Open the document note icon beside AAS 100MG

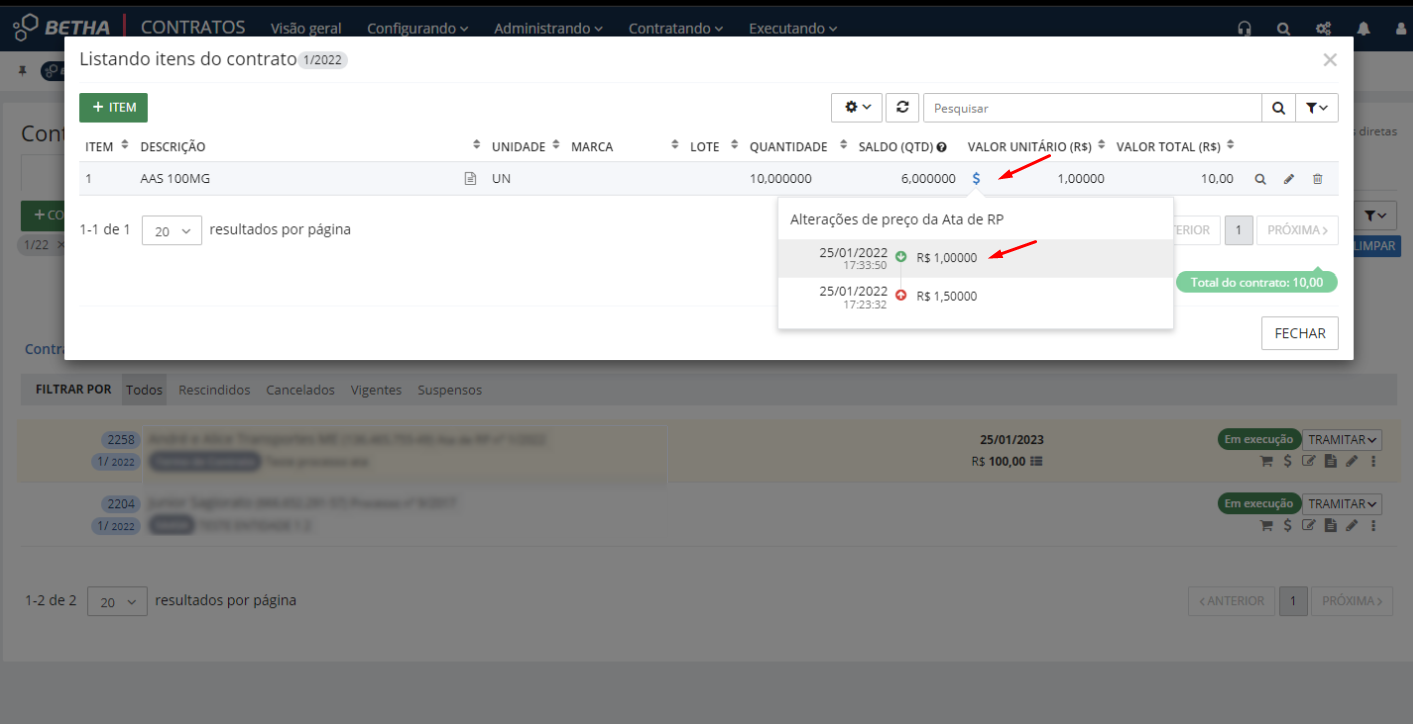coord(470,179)
